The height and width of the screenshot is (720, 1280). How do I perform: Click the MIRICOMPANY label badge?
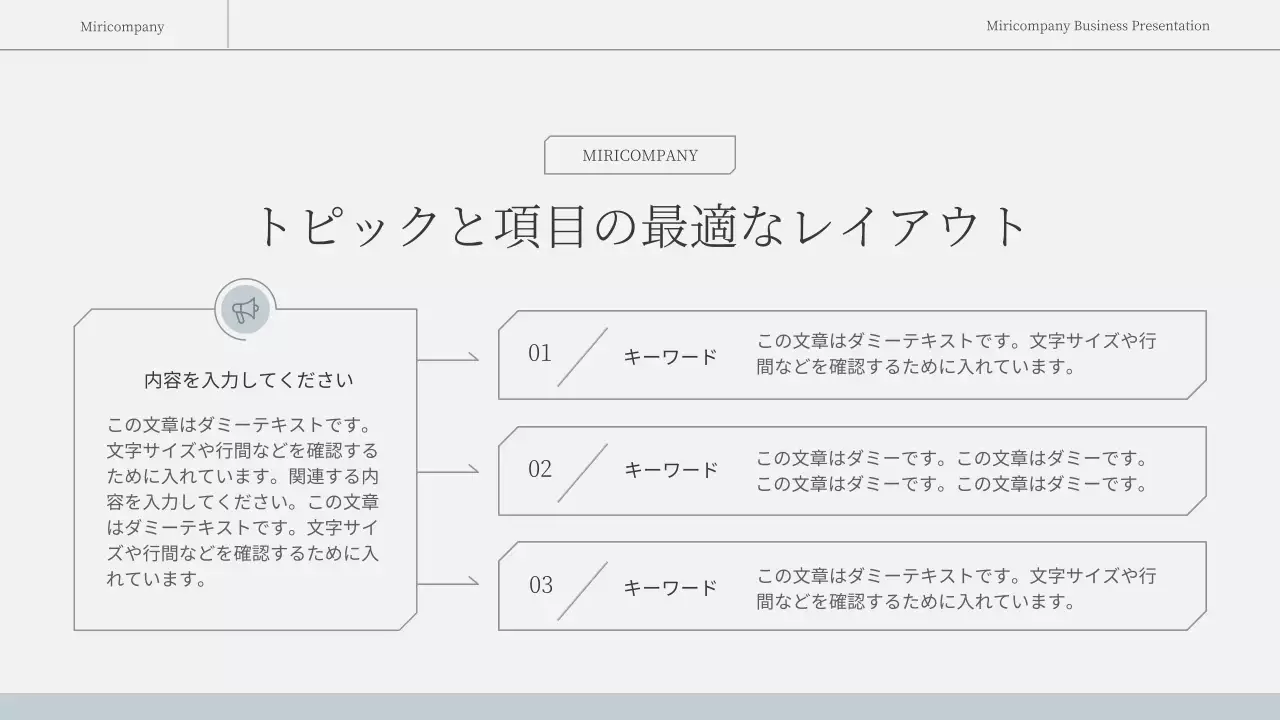tap(639, 155)
